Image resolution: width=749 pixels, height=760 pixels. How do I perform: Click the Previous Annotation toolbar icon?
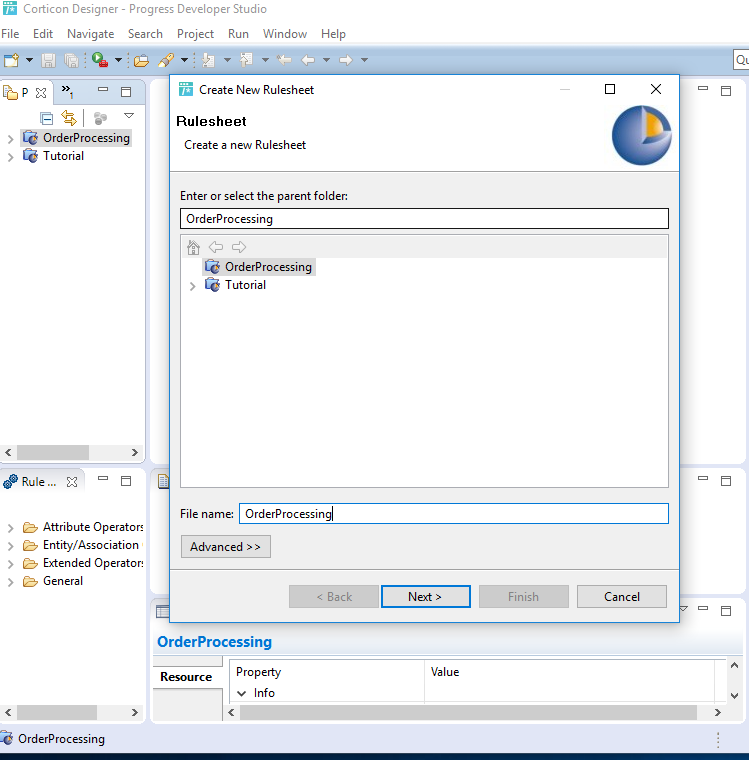pos(247,60)
